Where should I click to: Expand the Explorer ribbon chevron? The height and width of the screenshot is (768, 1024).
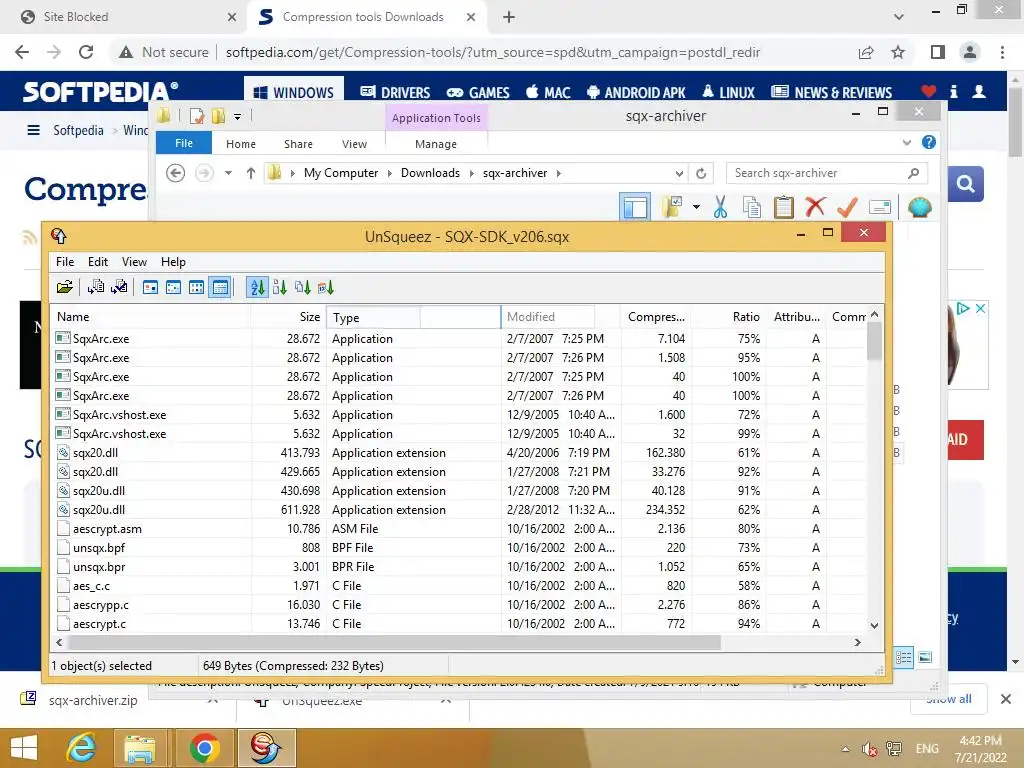(906, 142)
